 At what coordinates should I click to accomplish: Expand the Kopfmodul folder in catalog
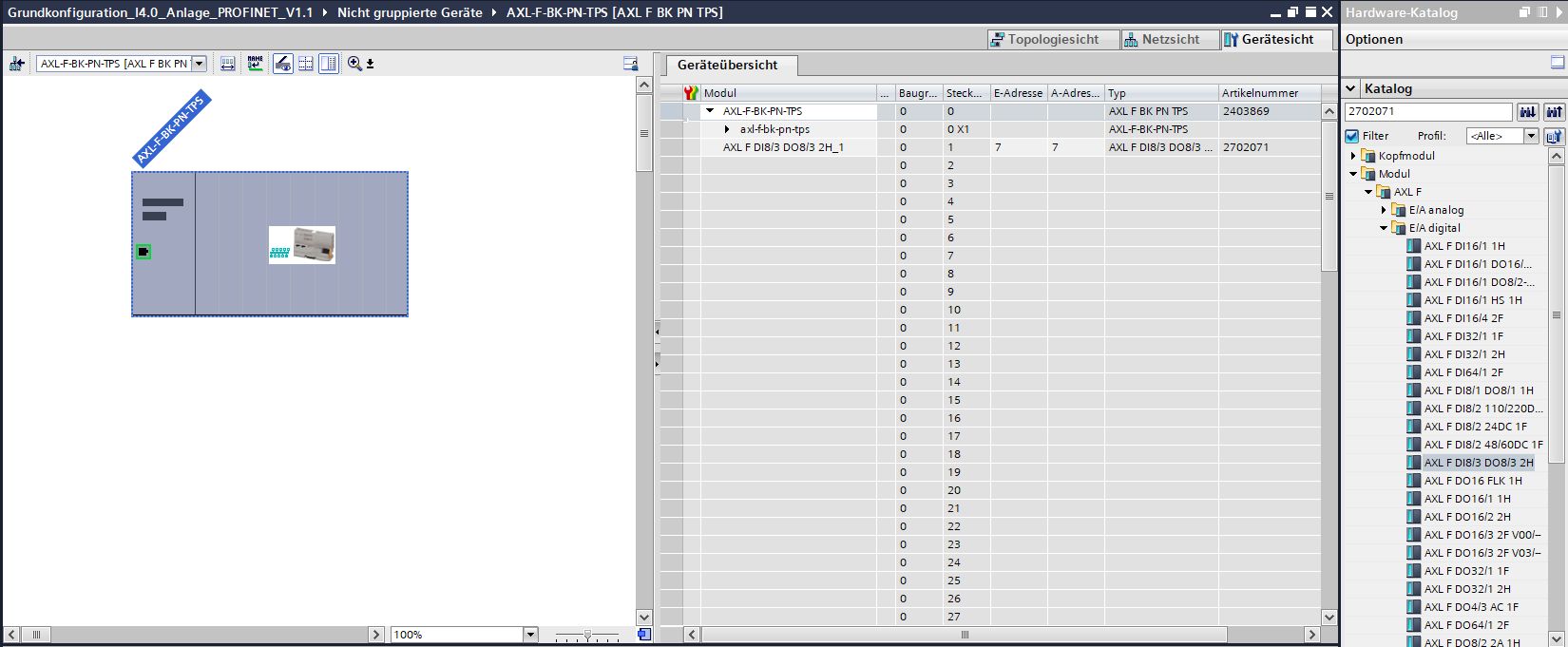click(1354, 156)
